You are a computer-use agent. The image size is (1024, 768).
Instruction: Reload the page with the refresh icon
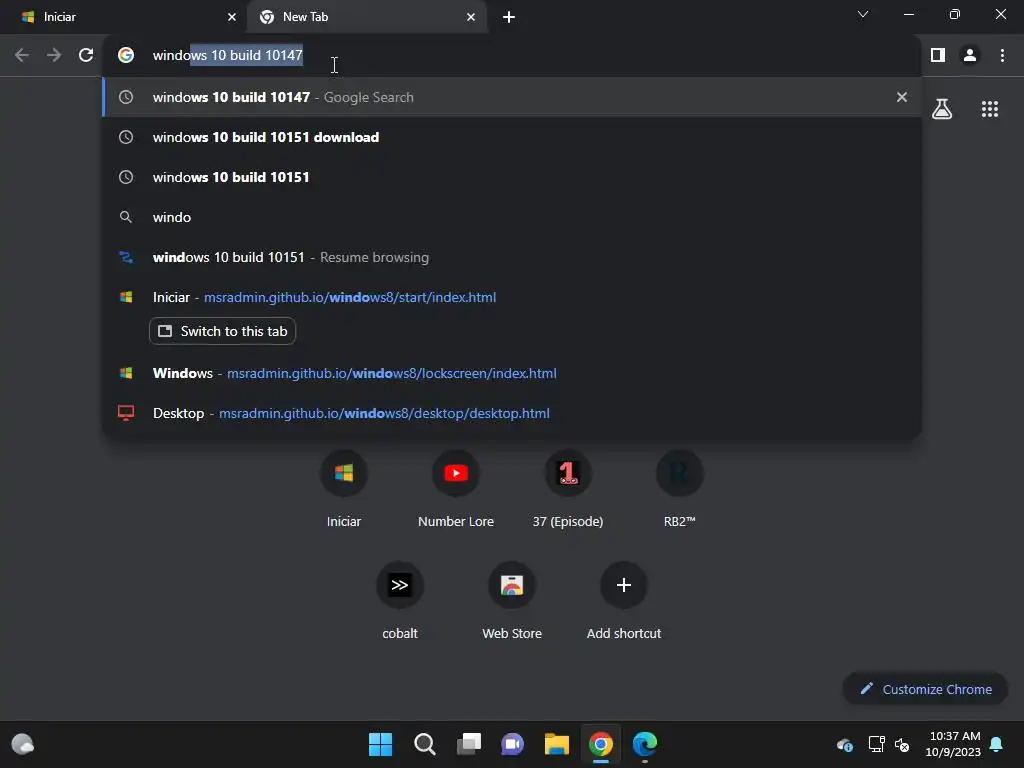(x=86, y=56)
